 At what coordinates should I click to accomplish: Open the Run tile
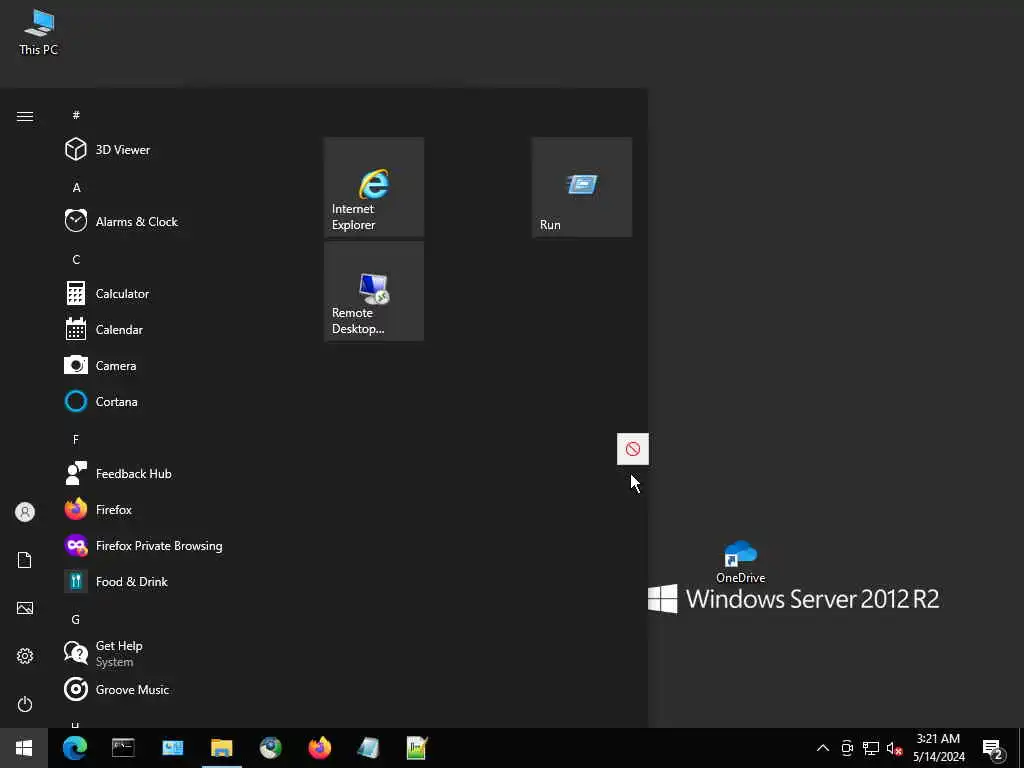[x=582, y=187]
